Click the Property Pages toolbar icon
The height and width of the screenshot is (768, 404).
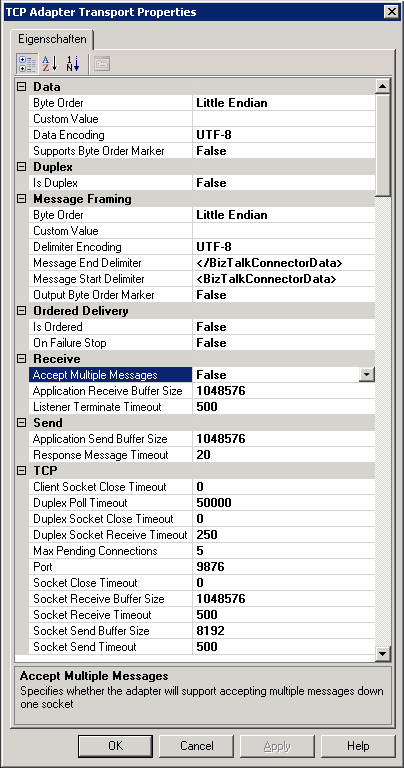tap(102, 64)
